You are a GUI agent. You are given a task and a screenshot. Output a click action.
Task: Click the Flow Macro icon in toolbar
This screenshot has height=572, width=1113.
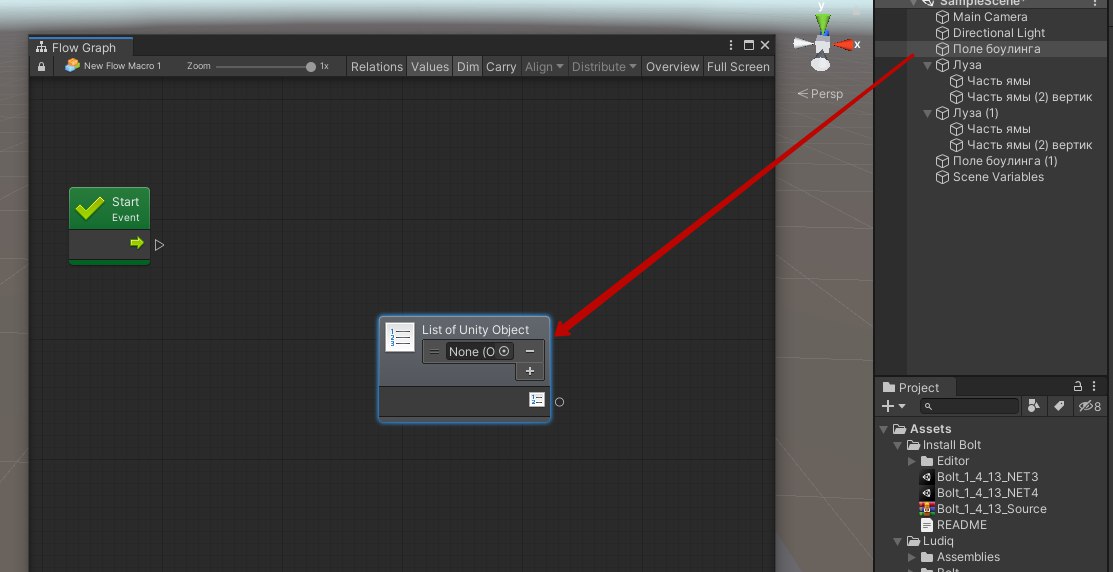[72, 65]
